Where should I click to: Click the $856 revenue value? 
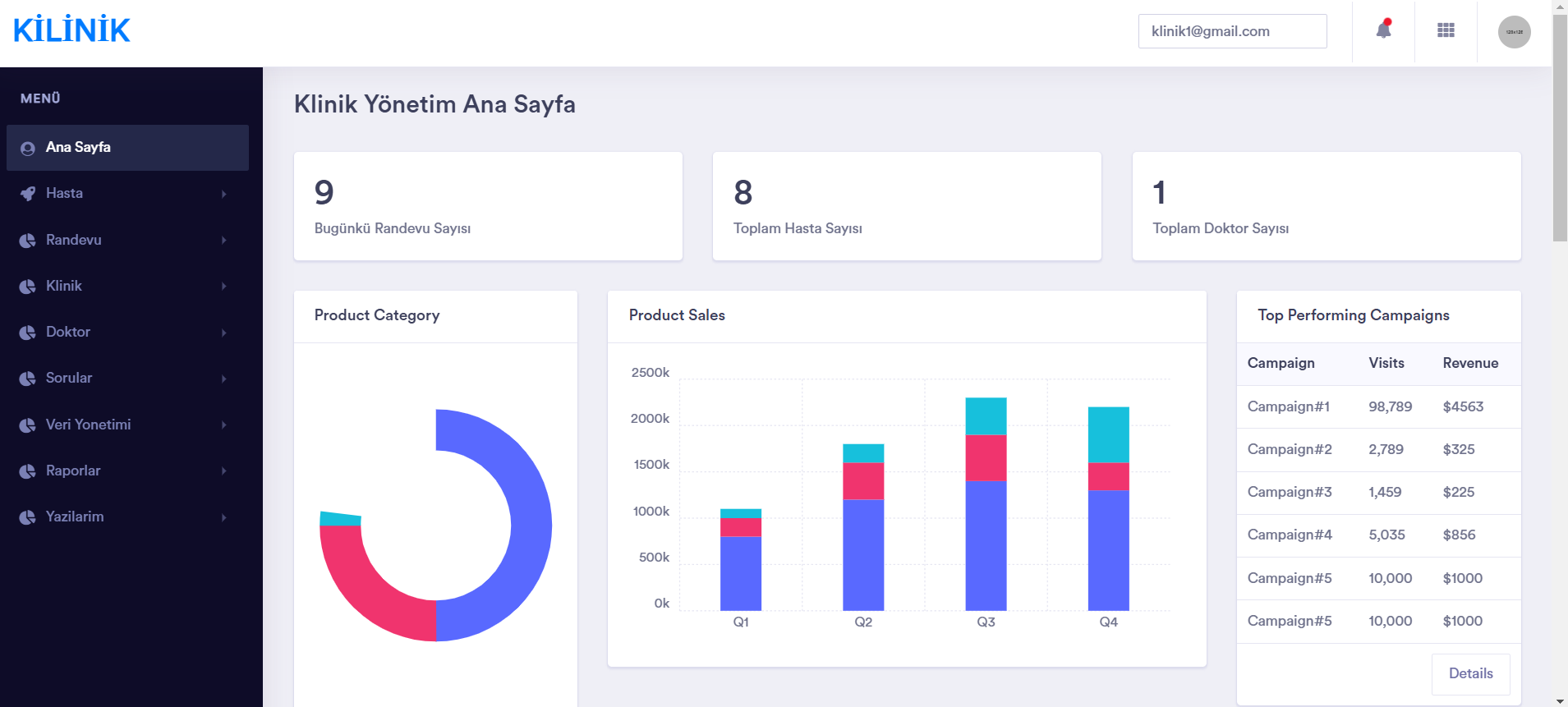point(1460,535)
